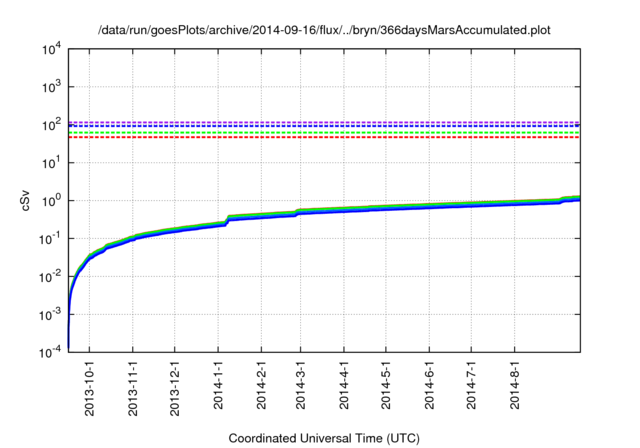640x448 pixels.
Task: Click the green dashed threshold line
Action: point(324,133)
